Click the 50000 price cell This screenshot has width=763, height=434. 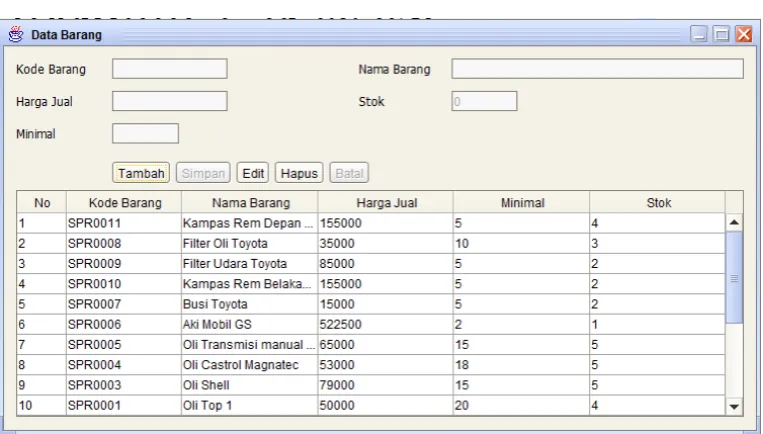click(386, 405)
